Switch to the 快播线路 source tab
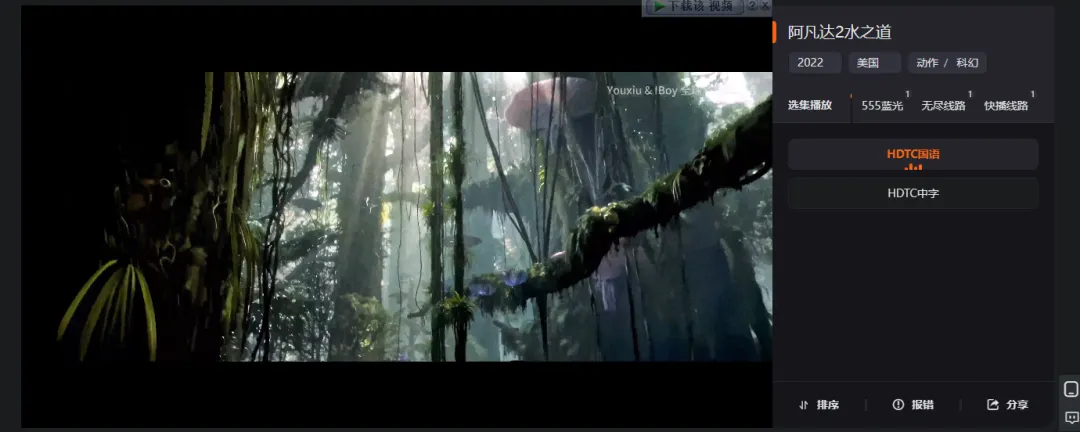 point(1006,105)
